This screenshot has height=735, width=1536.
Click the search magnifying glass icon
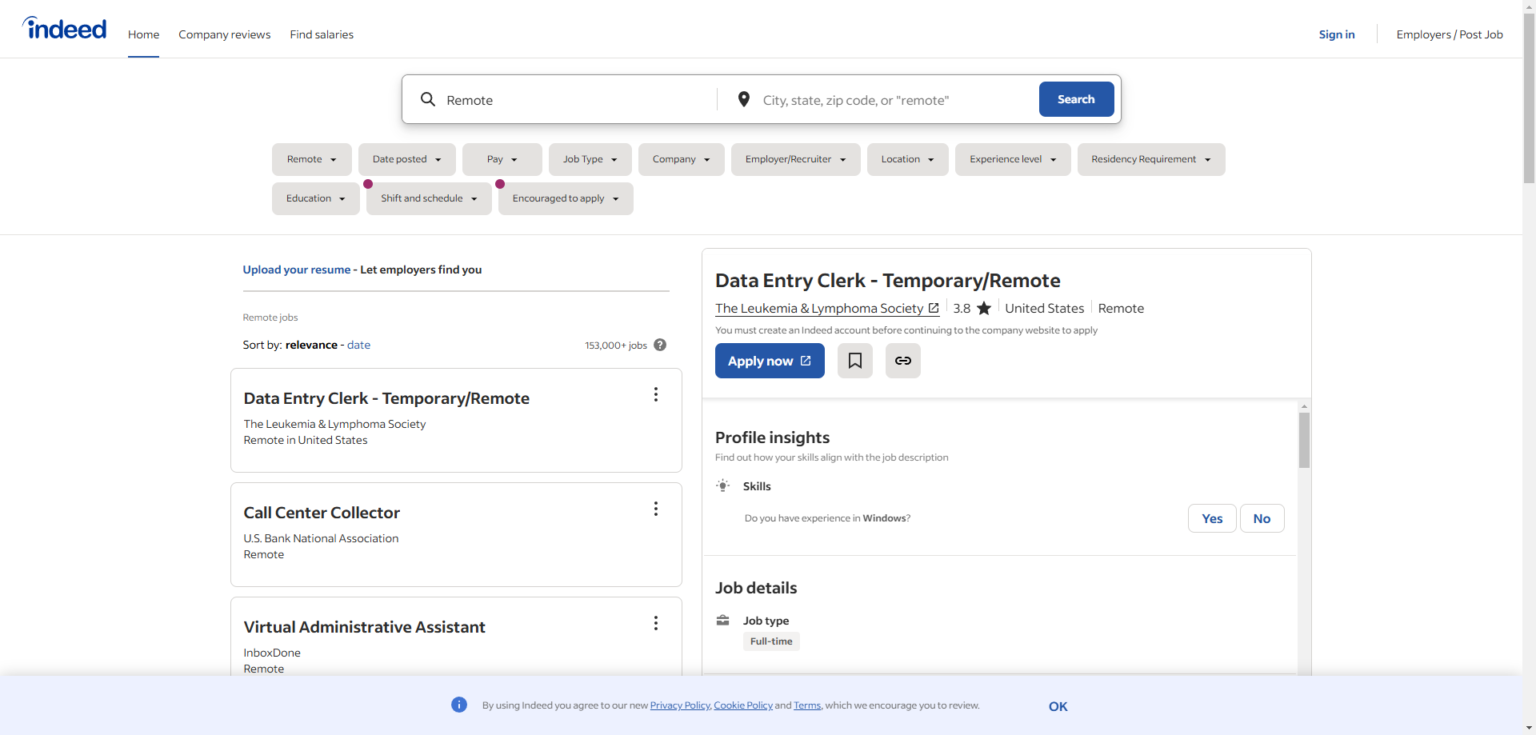pos(428,99)
